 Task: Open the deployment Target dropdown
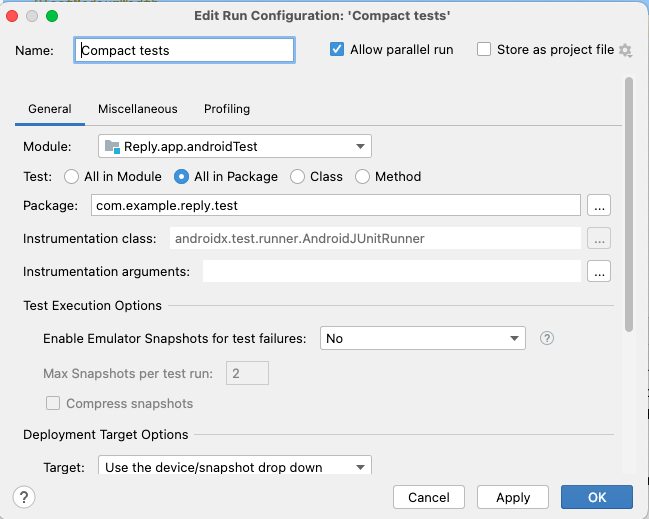coord(235,466)
